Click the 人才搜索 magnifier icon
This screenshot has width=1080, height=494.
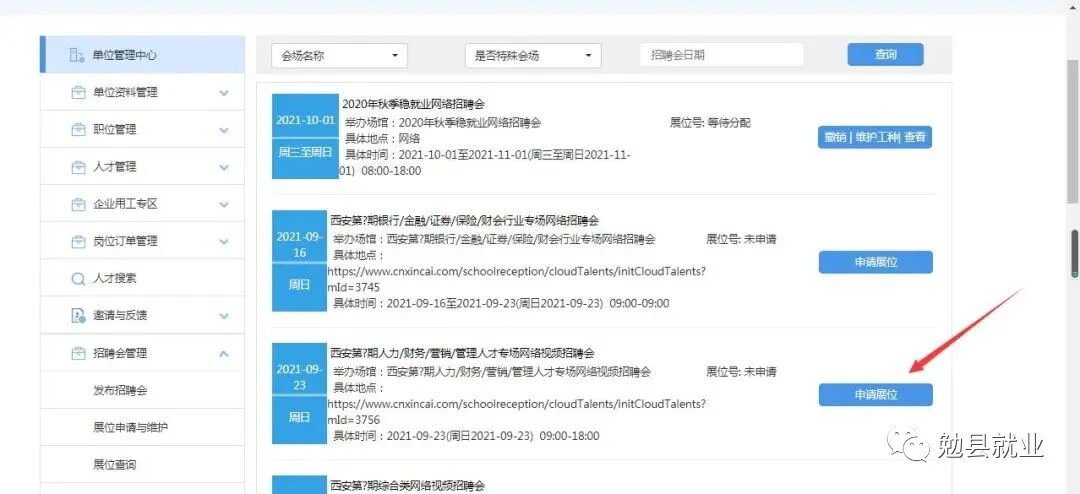point(77,278)
